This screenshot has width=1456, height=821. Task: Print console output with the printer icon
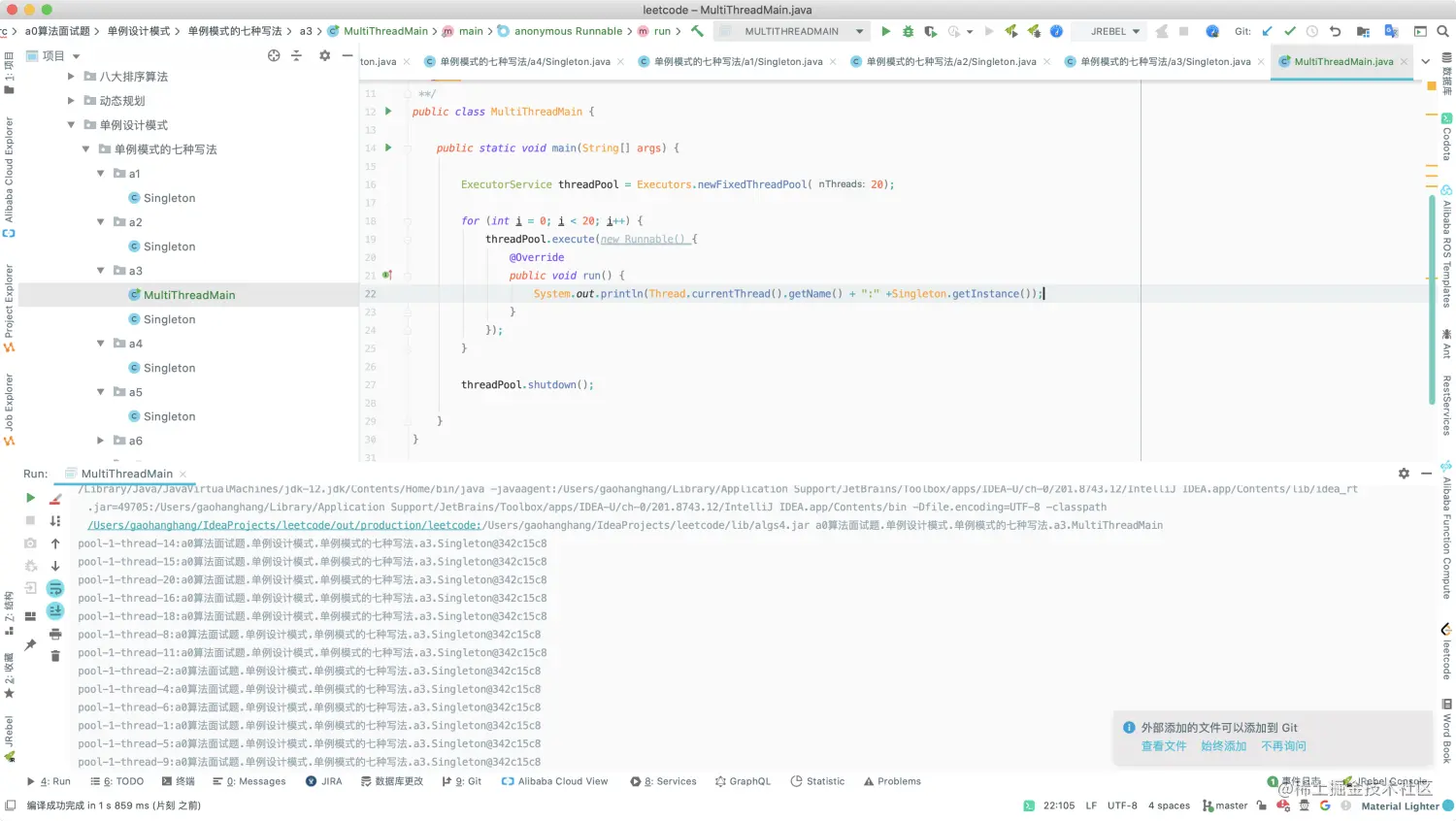55,634
